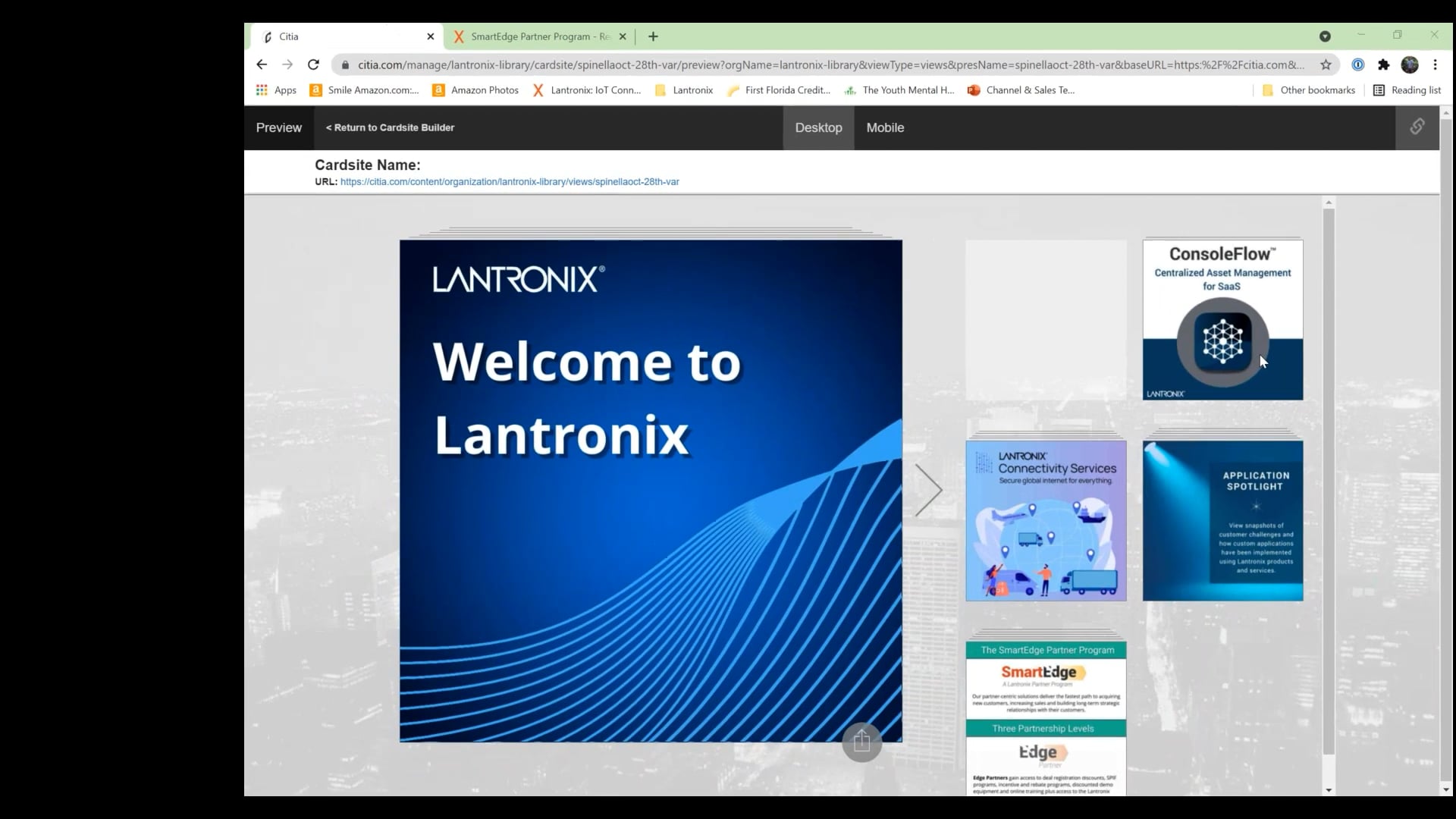Image resolution: width=1456 pixels, height=819 pixels.
Task: Reload the Citia page
Action: point(313,64)
